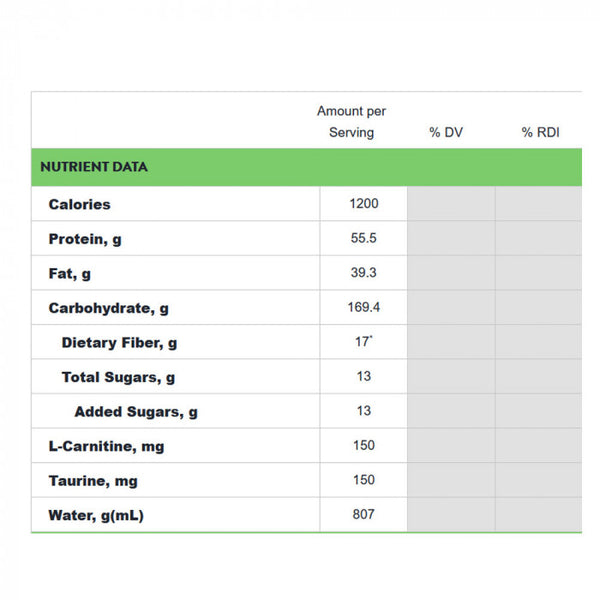Select the Taurine, mg row label
The width and height of the screenshot is (600, 600).
pos(93,481)
